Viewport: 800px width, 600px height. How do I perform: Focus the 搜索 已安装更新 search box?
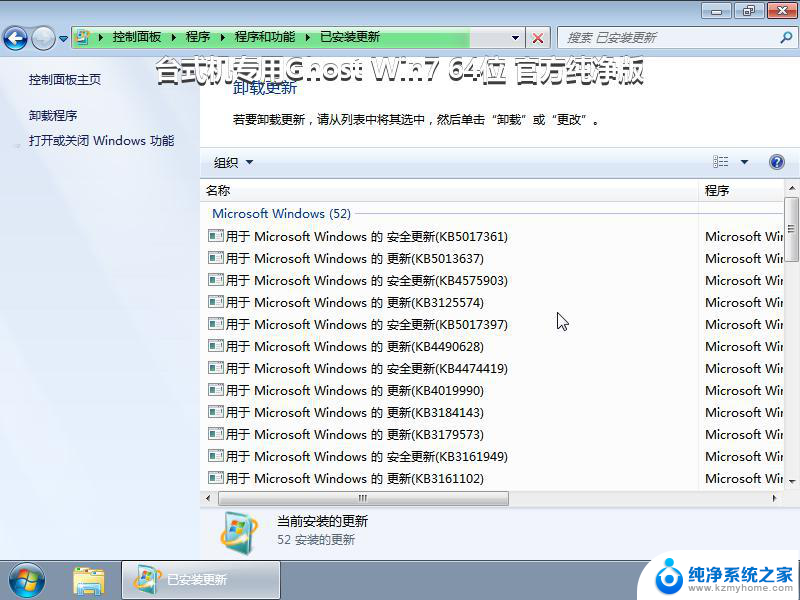coord(668,38)
